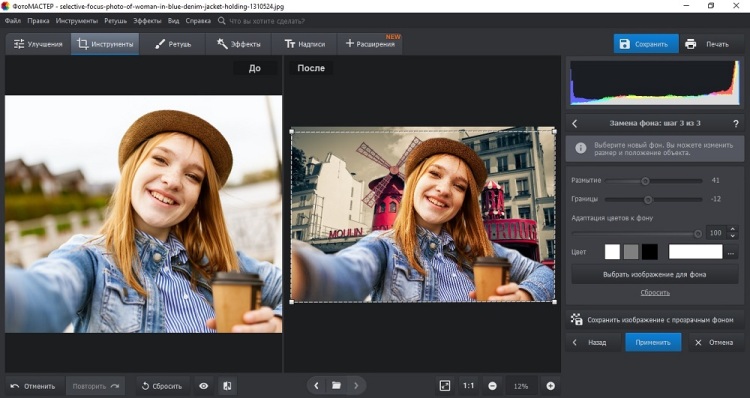
Task: Click 'Выбрать изображение для фона' button
Action: point(655,275)
